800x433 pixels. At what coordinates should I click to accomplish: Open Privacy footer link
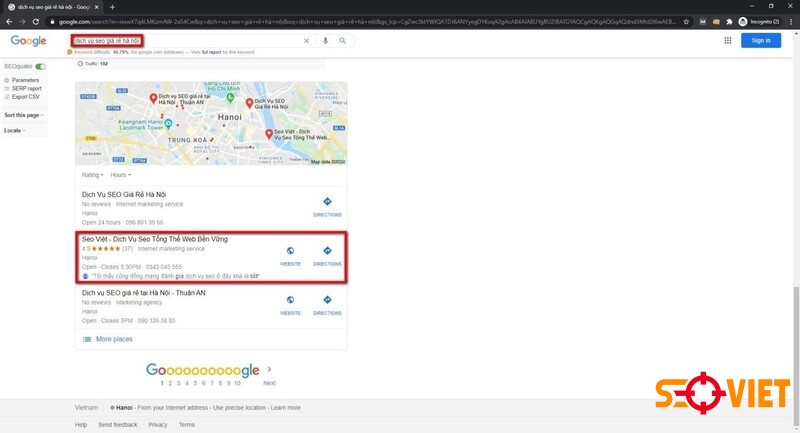pyautogui.click(x=158, y=424)
